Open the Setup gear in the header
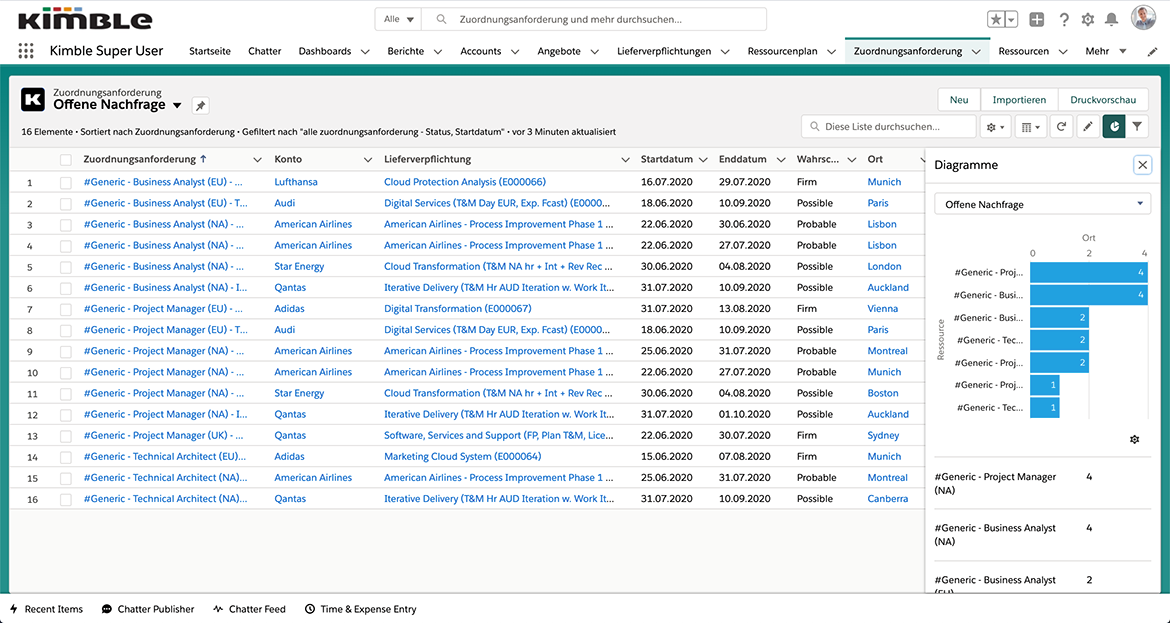This screenshot has width=1170, height=623. pyautogui.click(x=1088, y=20)
